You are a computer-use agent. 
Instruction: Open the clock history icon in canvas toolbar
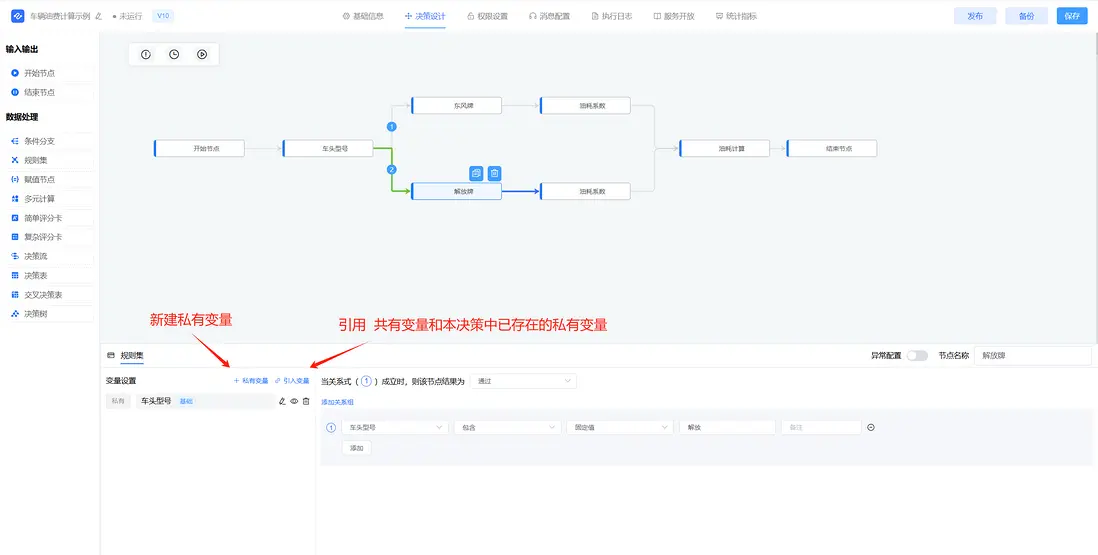point(174,54)
